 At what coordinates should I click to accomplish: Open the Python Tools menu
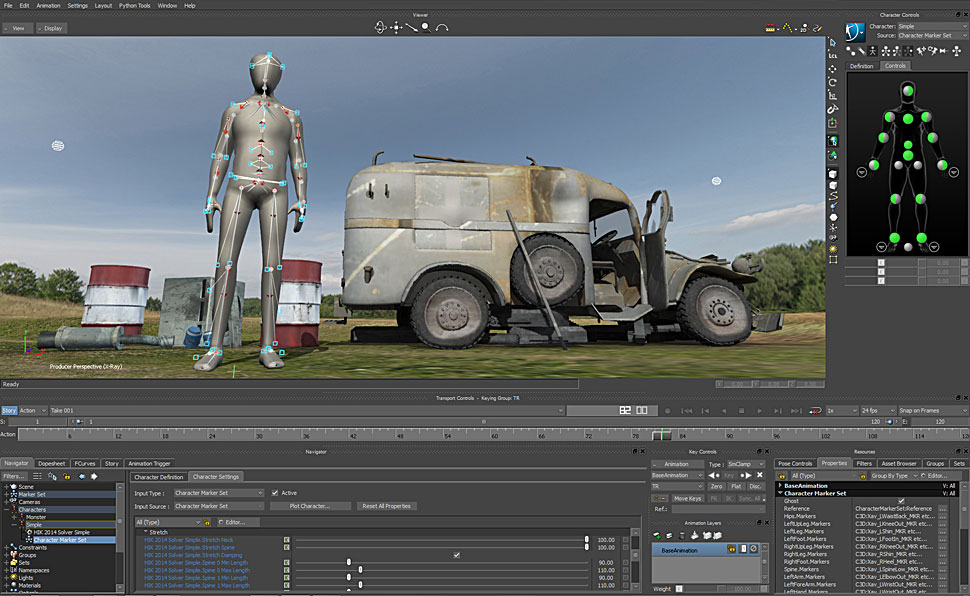pos(134,5)
